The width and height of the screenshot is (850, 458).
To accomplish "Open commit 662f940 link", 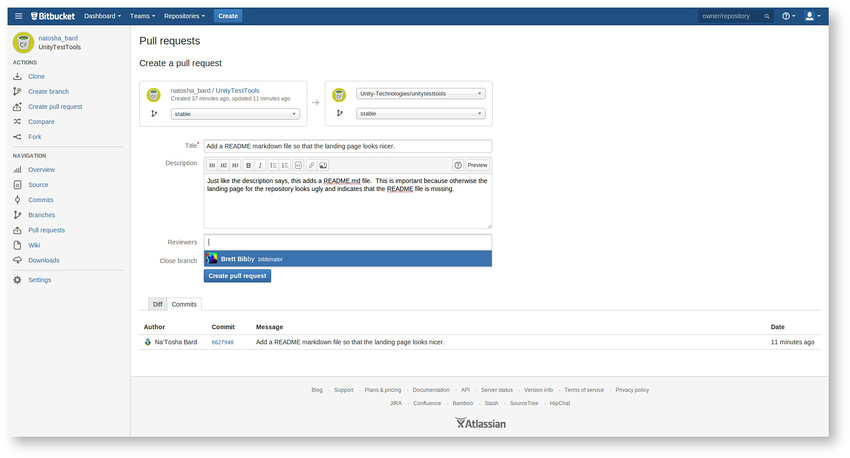I will click(222, 343).
